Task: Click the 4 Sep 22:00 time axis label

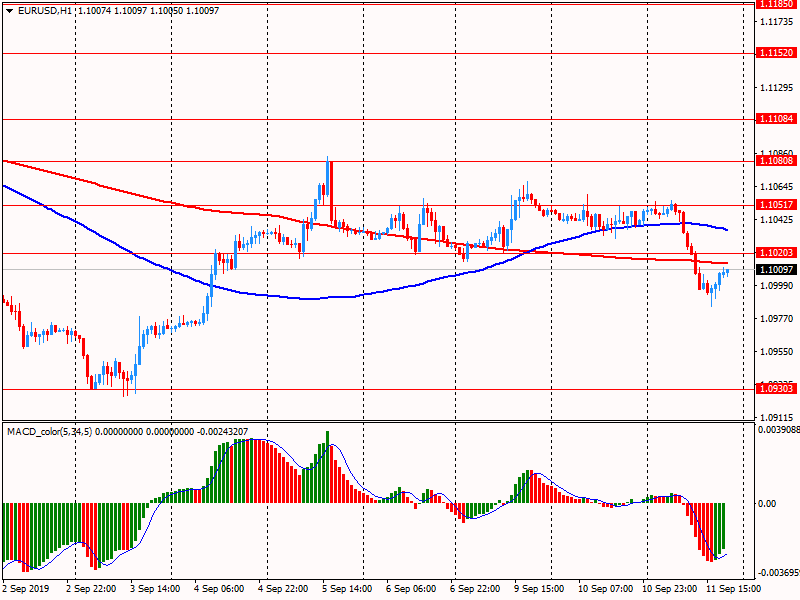Action: click(x=283, y=589)
